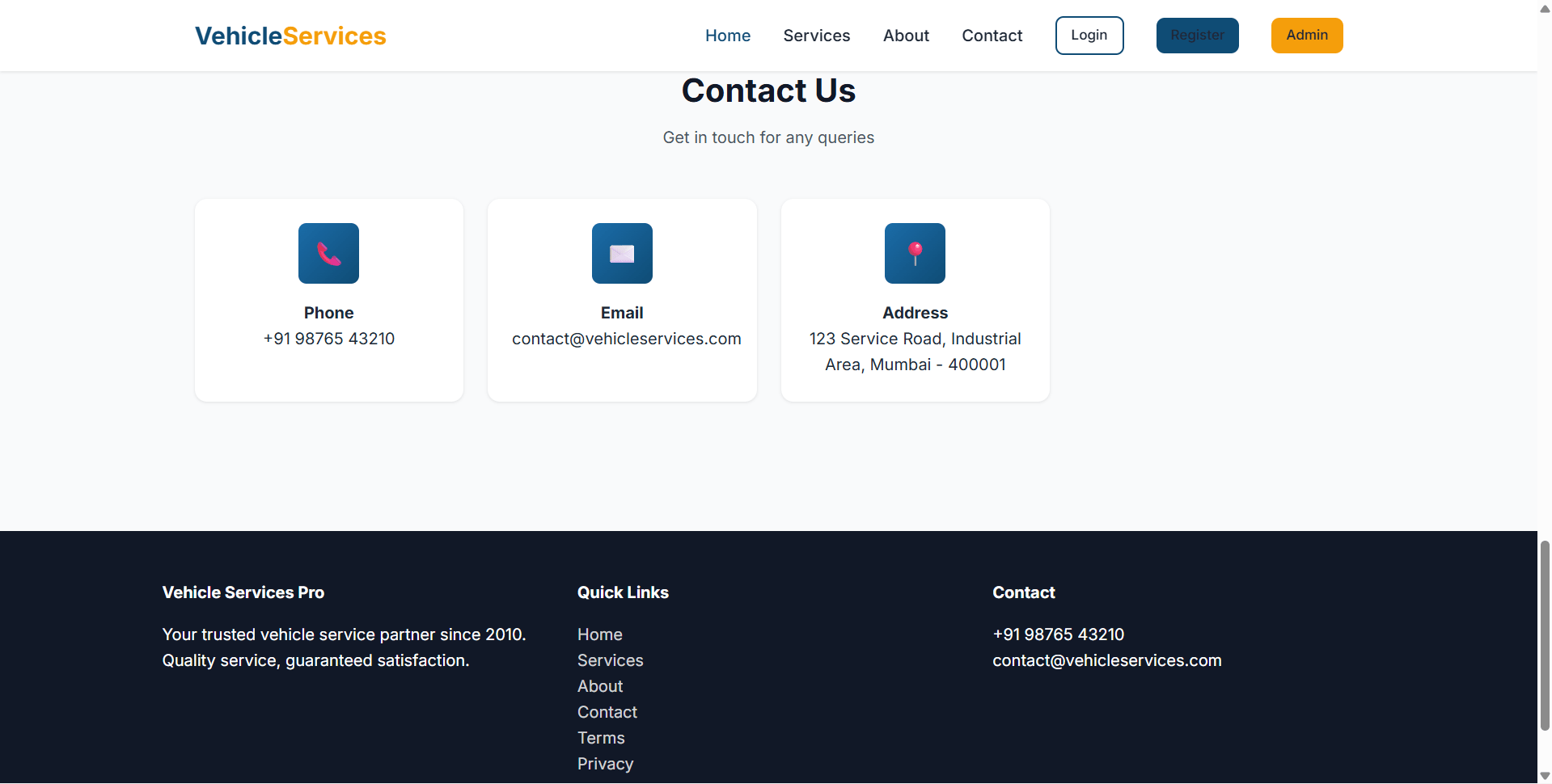This screenshot has height=784, width=1552.
Task: Open Contact in top navigation
Action: pyautogui.click(x=992, y=36)
